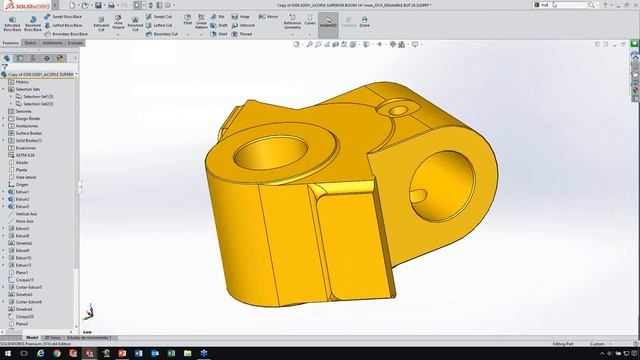Expand the Hole Wizard dropdown arrow
Viewport: 640px width, 360px height.
coord(118,35)
